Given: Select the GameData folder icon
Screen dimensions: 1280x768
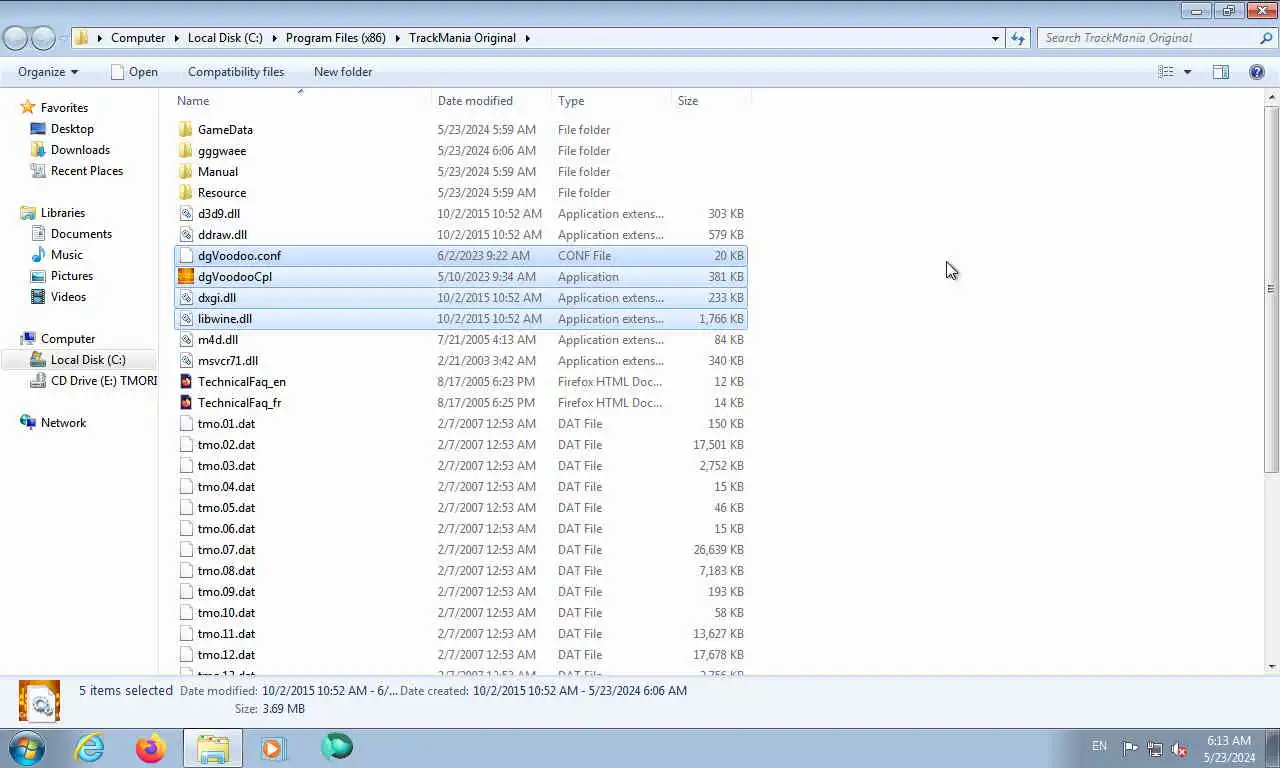Looking at the screenshot, I should pos(185,130).
